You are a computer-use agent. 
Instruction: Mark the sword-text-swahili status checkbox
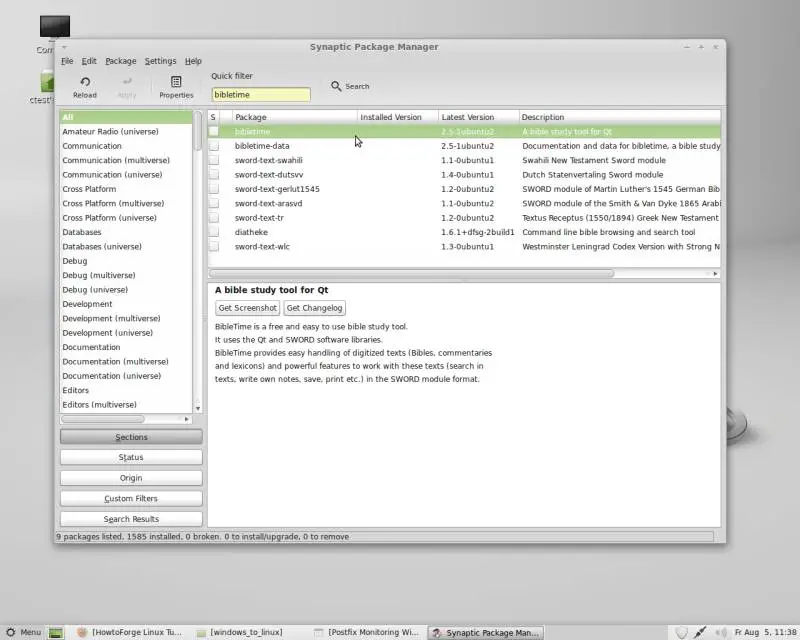pyautogui.click(x=214, y=160)
